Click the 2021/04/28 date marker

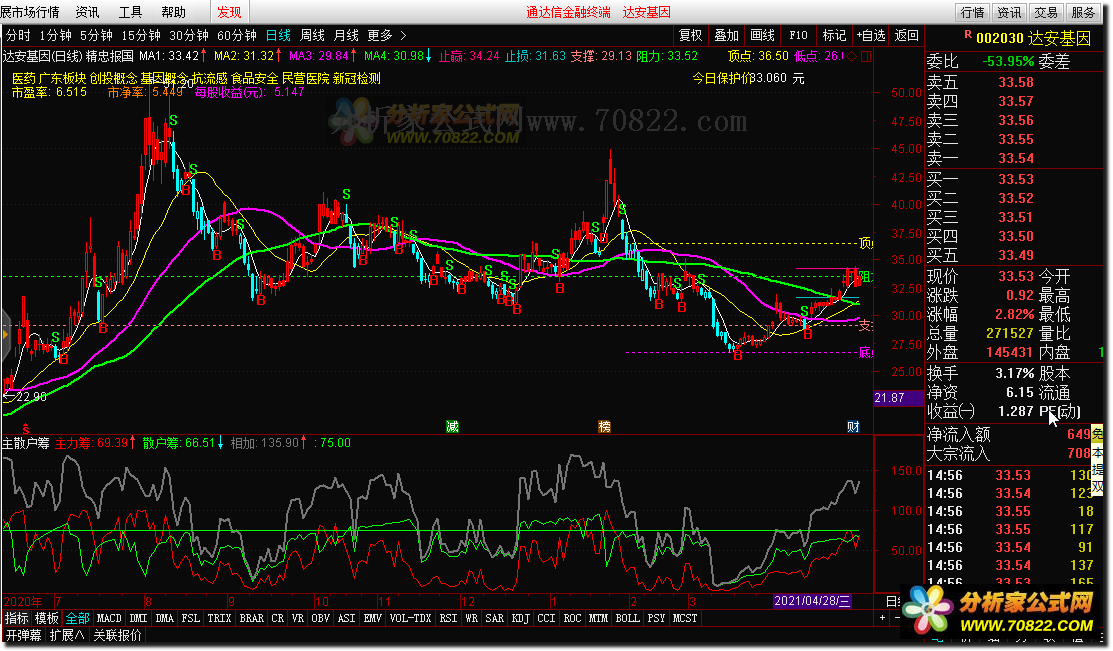coord(812,601)
